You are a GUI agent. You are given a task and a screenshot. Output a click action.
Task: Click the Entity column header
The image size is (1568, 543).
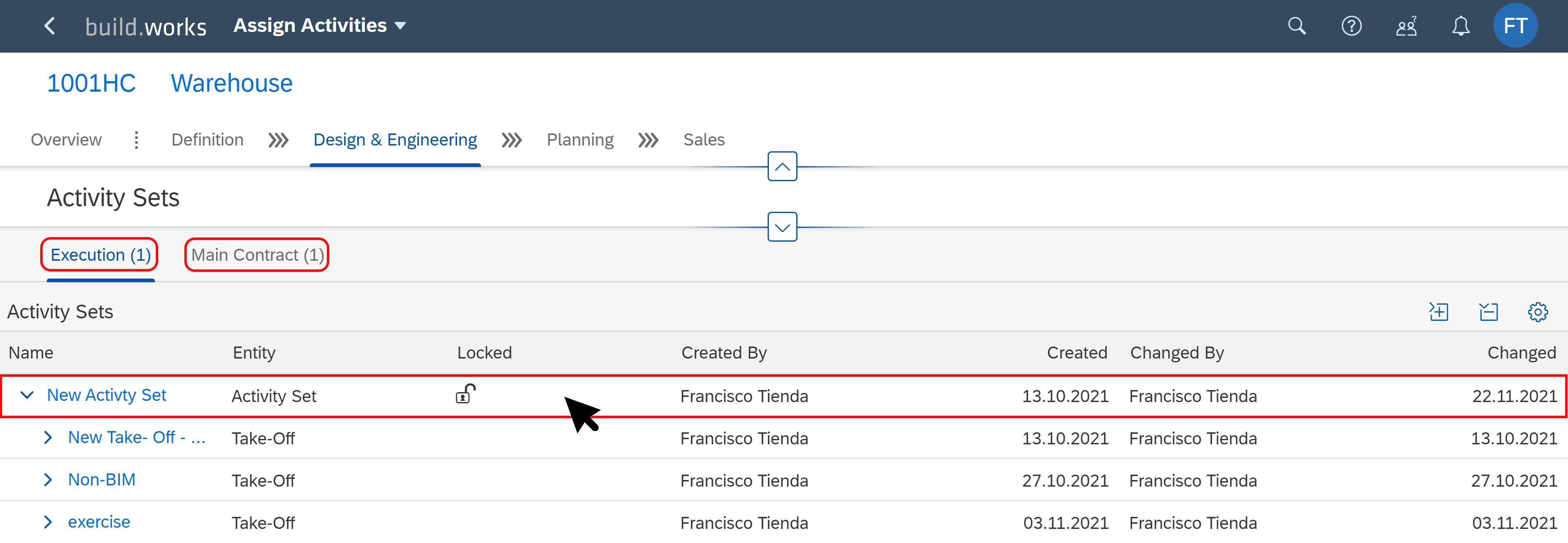click(254, 353)
